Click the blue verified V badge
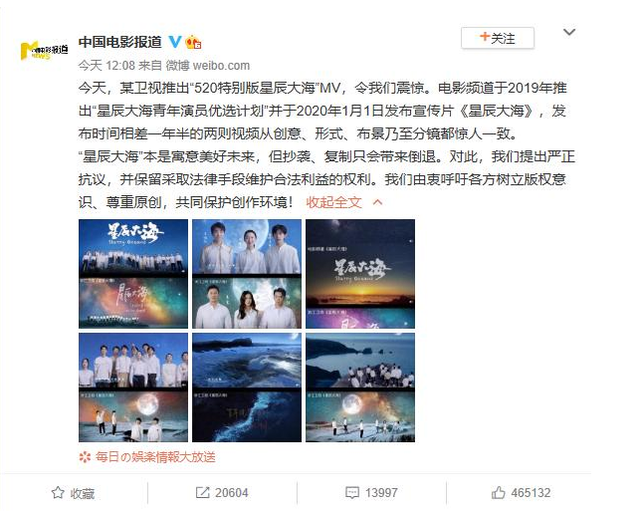640x512 pixels. (175, 42)
